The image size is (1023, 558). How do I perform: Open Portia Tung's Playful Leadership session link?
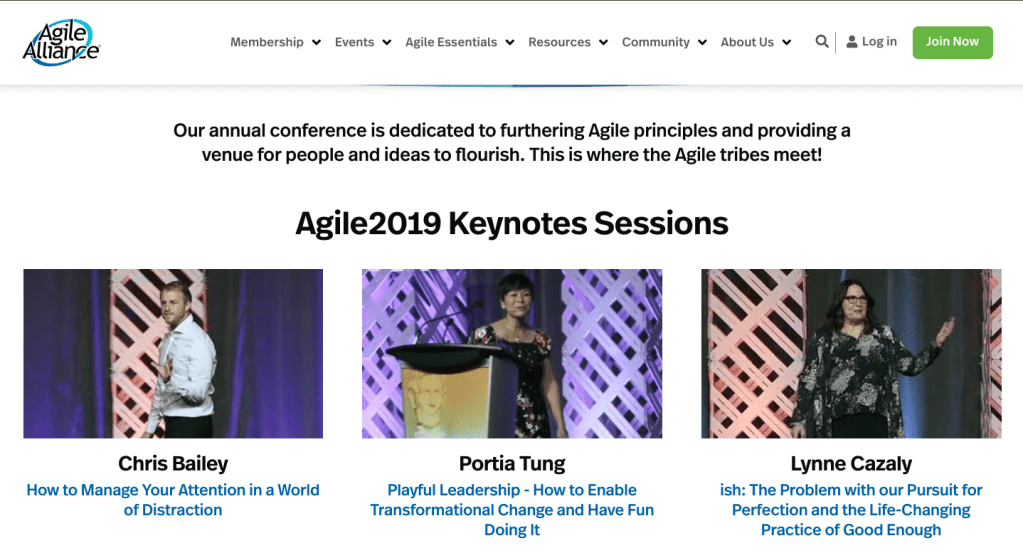(x=512, y=510)
